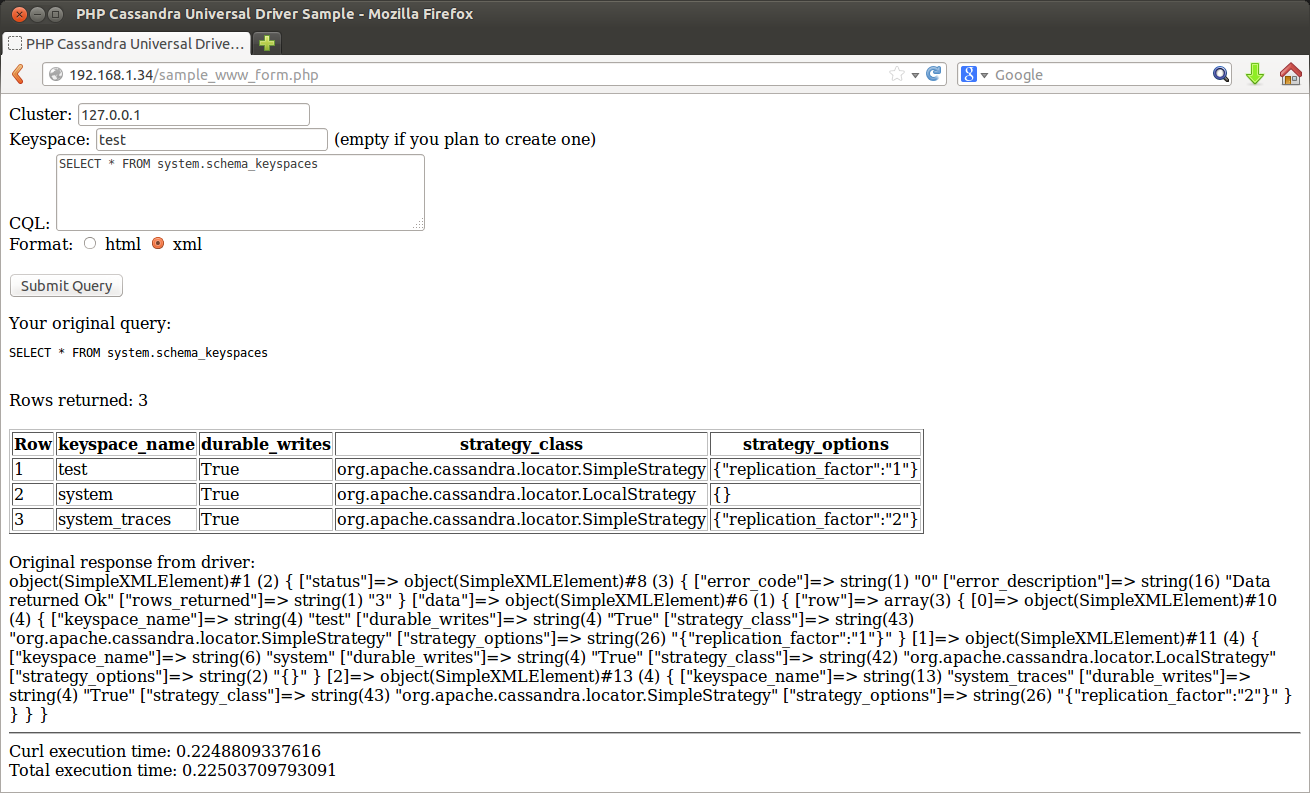Maximize the Firefox window

pos(56,14)
